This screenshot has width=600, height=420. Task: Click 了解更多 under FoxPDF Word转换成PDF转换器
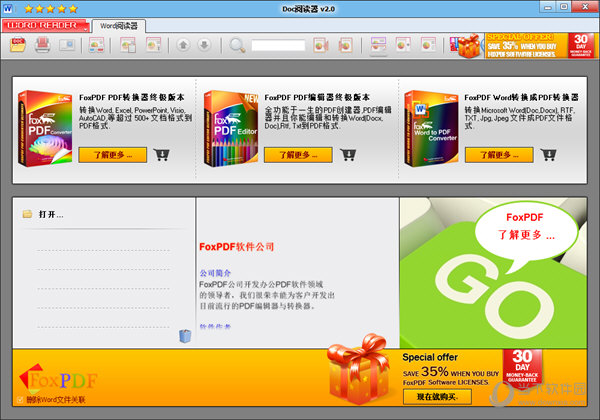499,155
